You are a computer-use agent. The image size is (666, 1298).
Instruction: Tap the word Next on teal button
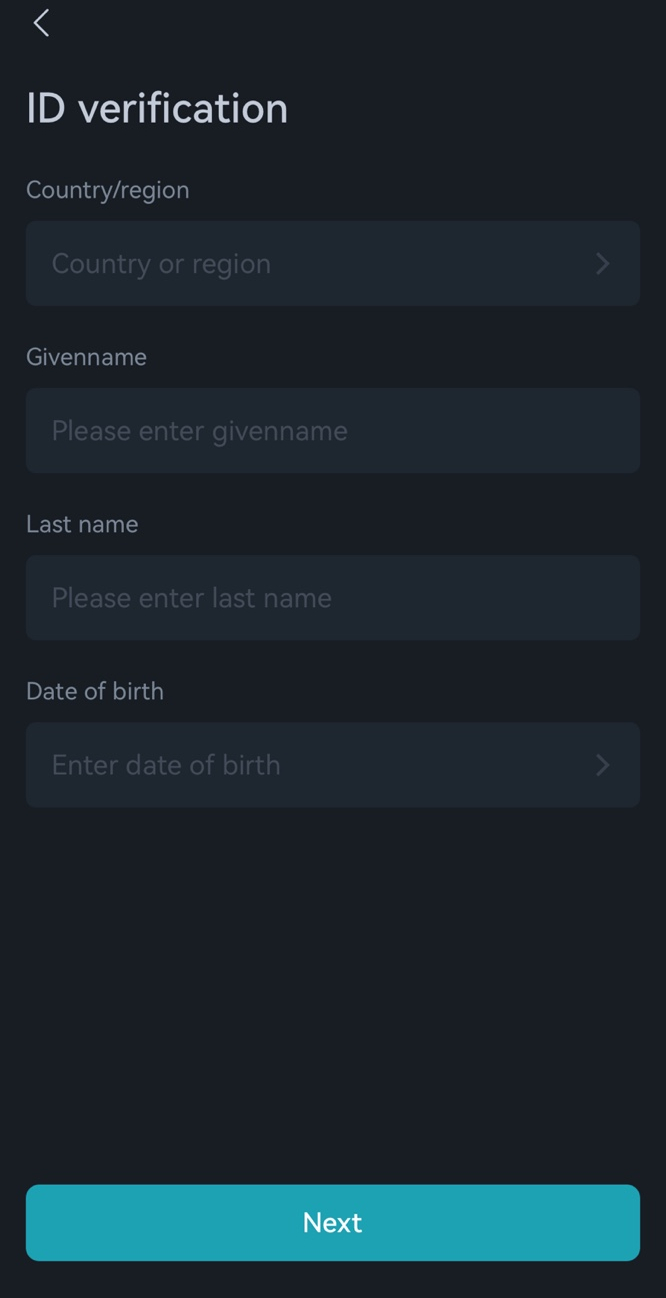pyautogui.click(x=333, y=1222)
